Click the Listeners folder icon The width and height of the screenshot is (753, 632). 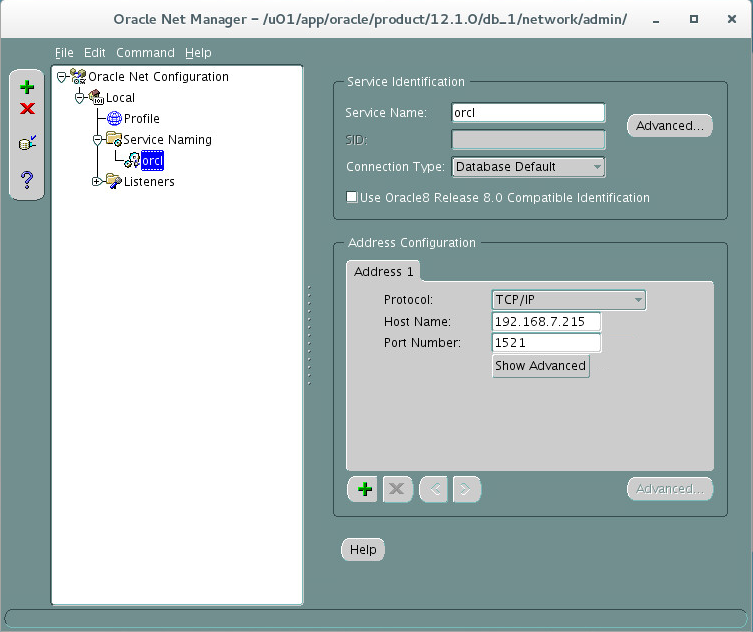point(114,182)
